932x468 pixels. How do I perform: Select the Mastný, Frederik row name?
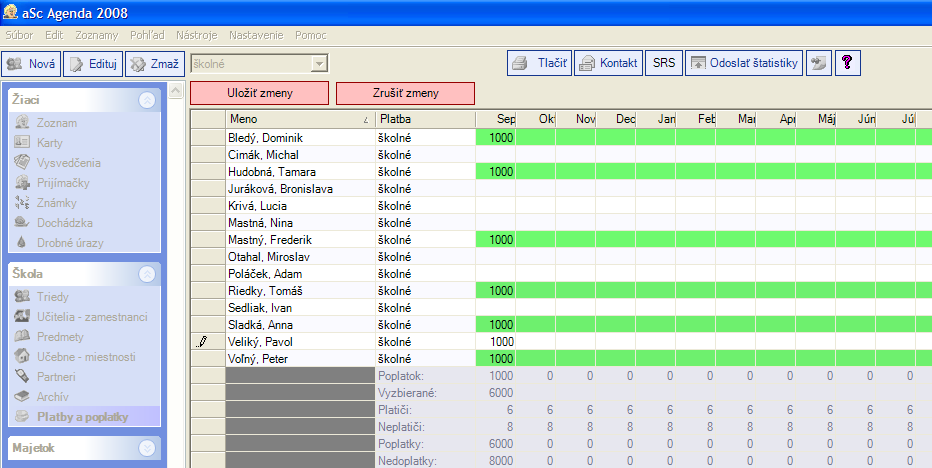click(x=270, y=240)
